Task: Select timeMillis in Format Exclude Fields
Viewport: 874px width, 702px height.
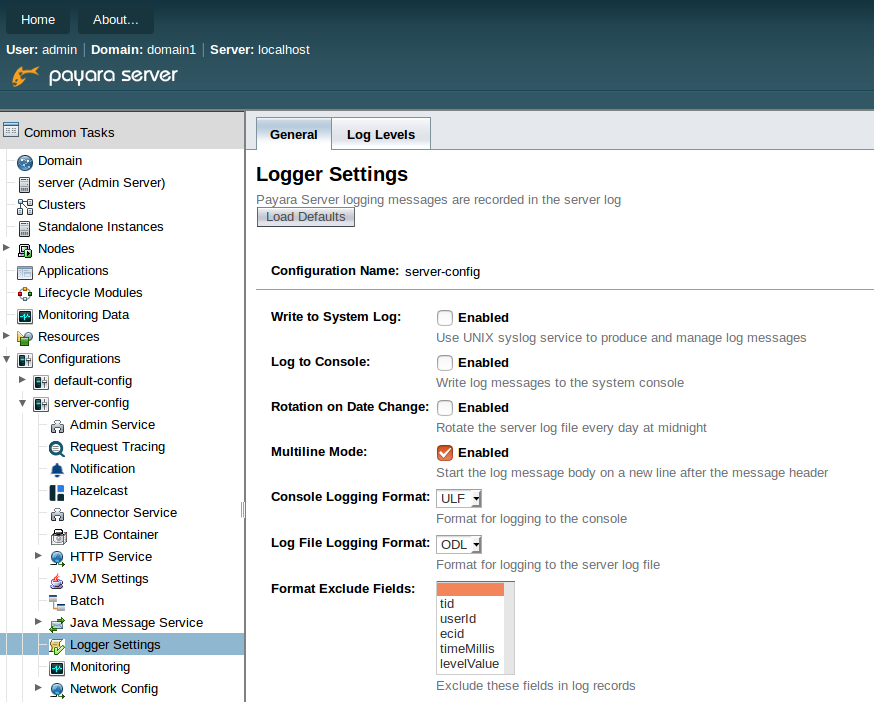Action: pos(470,649)
